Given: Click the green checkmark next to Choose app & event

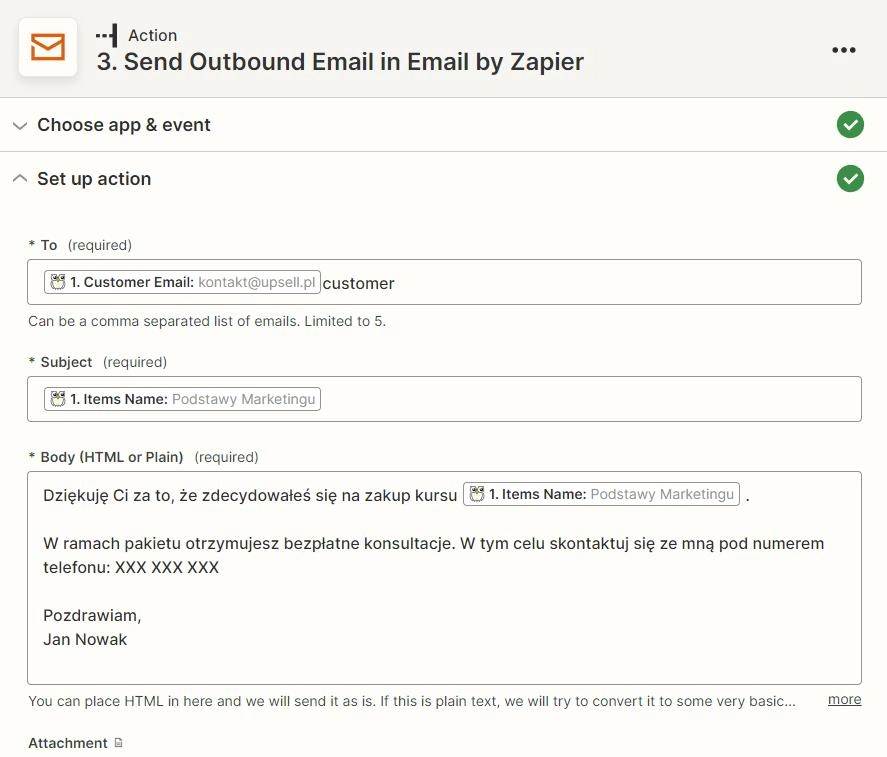Looking at the screenshot, I should click(x=850, y=124).
